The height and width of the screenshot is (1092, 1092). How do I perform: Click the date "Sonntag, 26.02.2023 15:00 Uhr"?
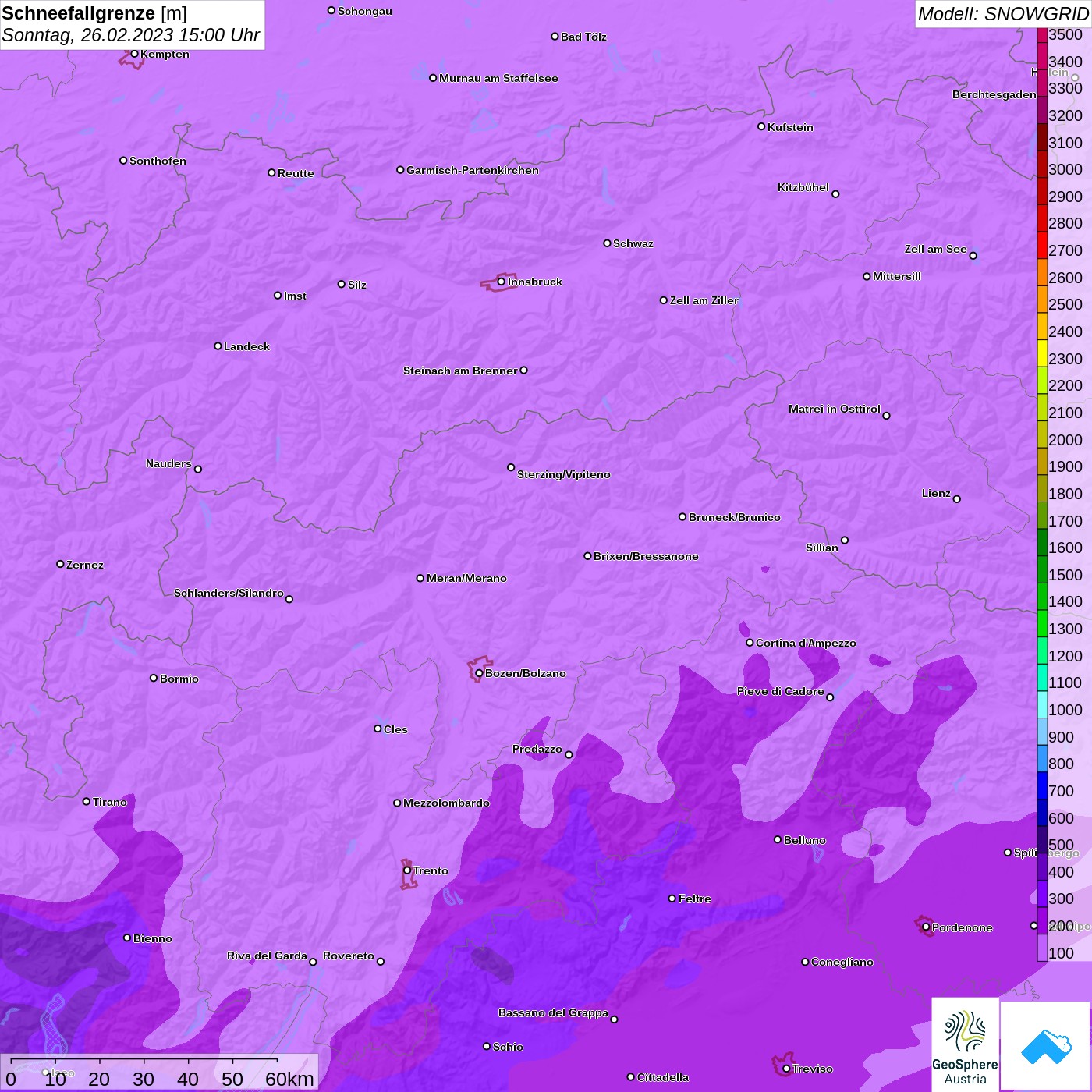pyautogui.click(x=131, y=35)
